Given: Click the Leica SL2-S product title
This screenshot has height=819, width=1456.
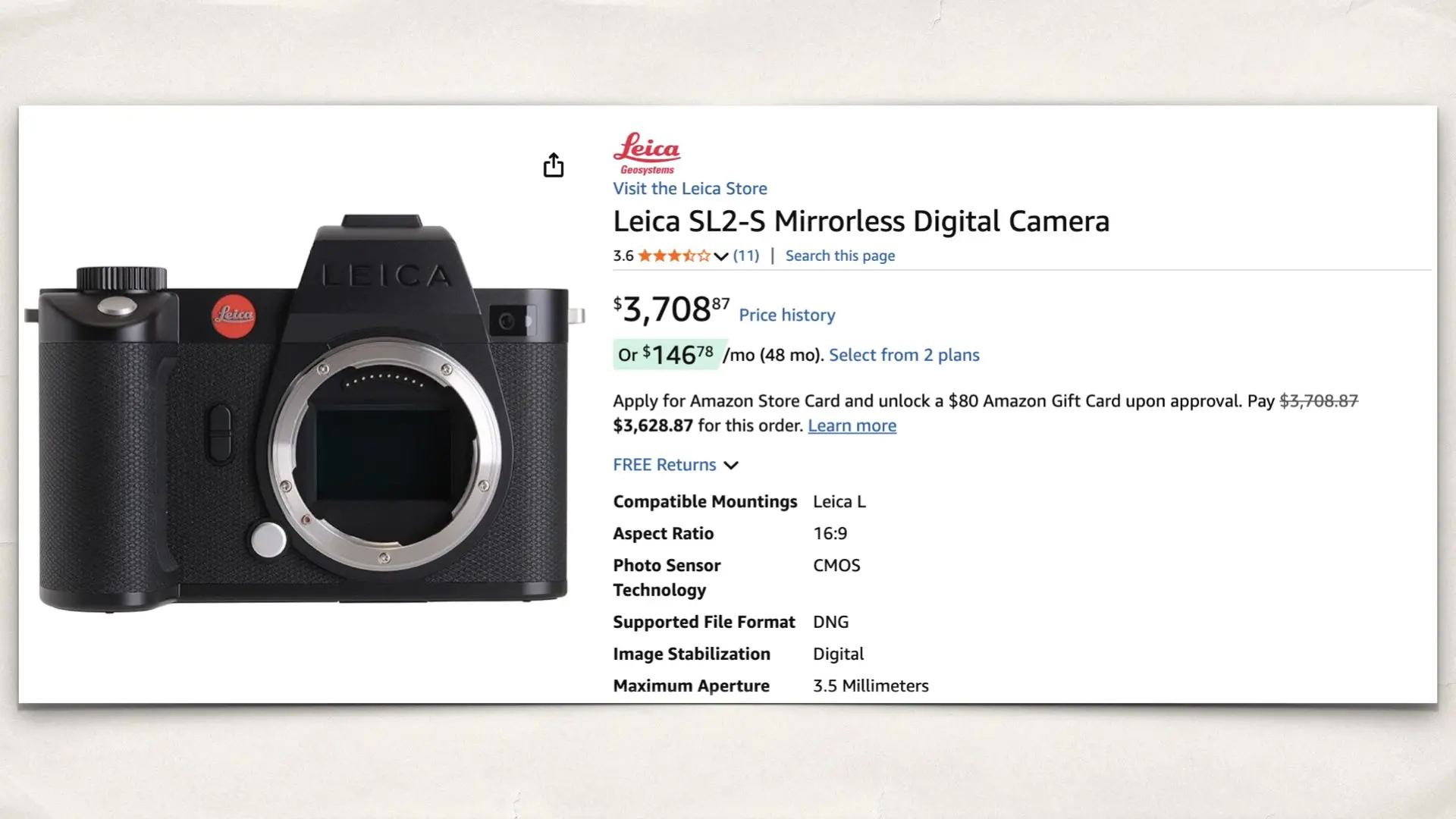Looking at the screenshot, I should click(x=861, y=221).
